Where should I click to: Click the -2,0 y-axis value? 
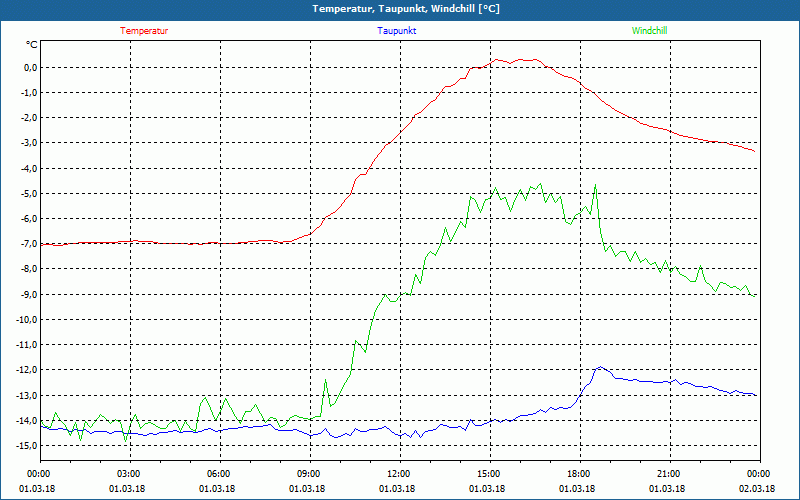[x=29, y=118]
